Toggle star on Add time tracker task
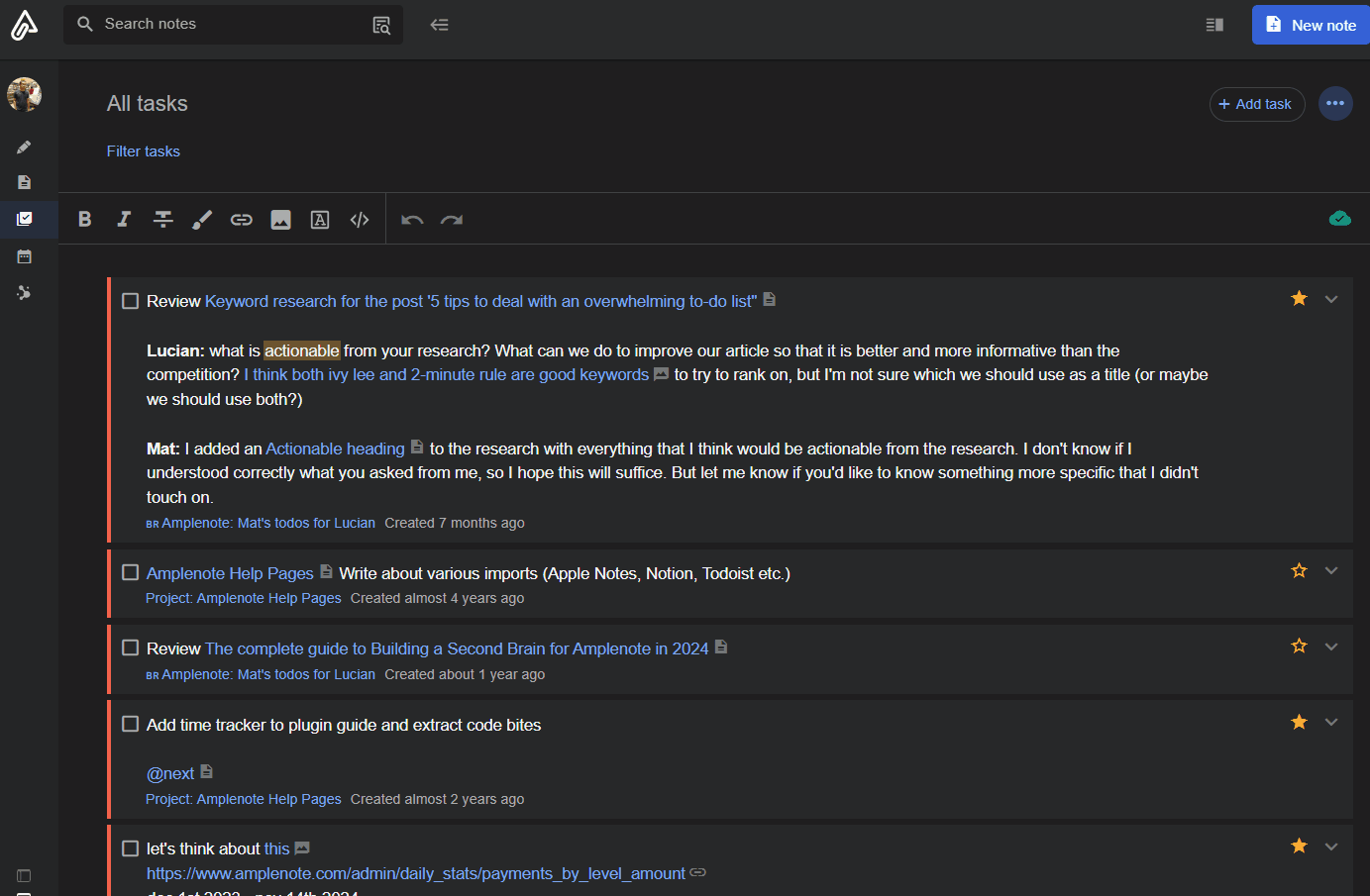Viewport: 1370px width, 896px height. pos(1299,722)
